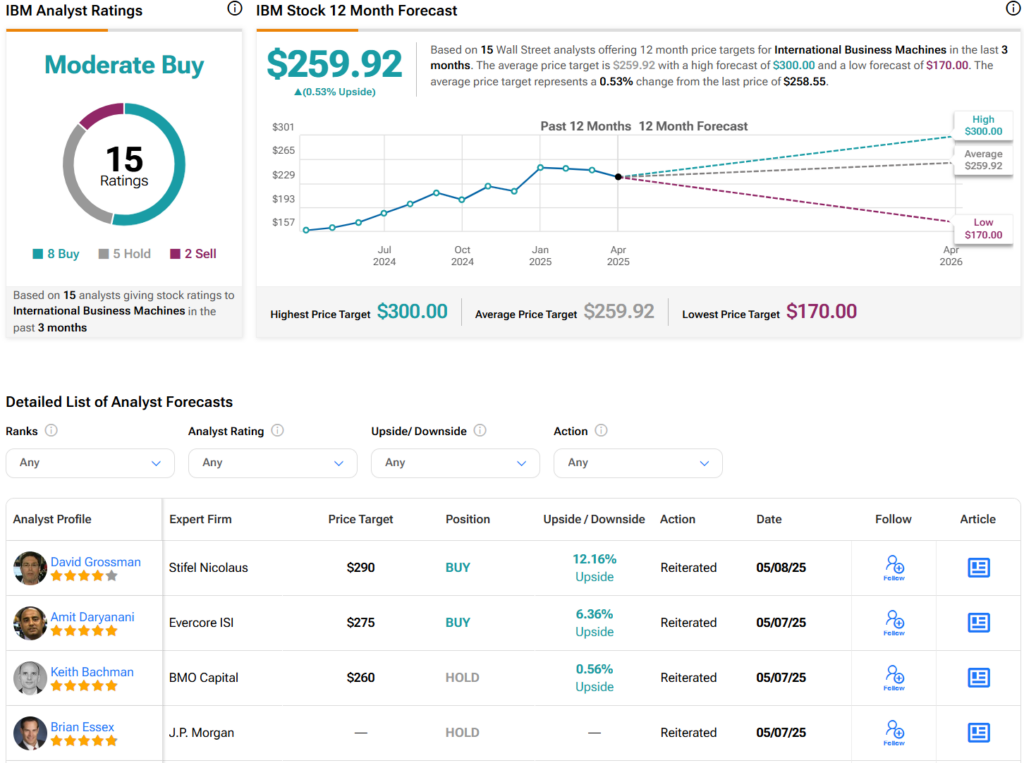The height and width of the screenshot is (763, 1024).
Task: Click Brian Essex's profile photo
Action: coord(30,732)
